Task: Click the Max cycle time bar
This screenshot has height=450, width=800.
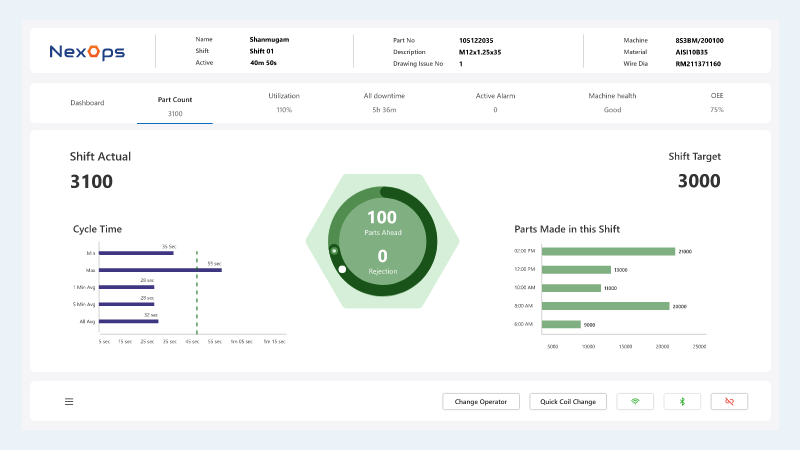Action: click(x=160, y=270)
